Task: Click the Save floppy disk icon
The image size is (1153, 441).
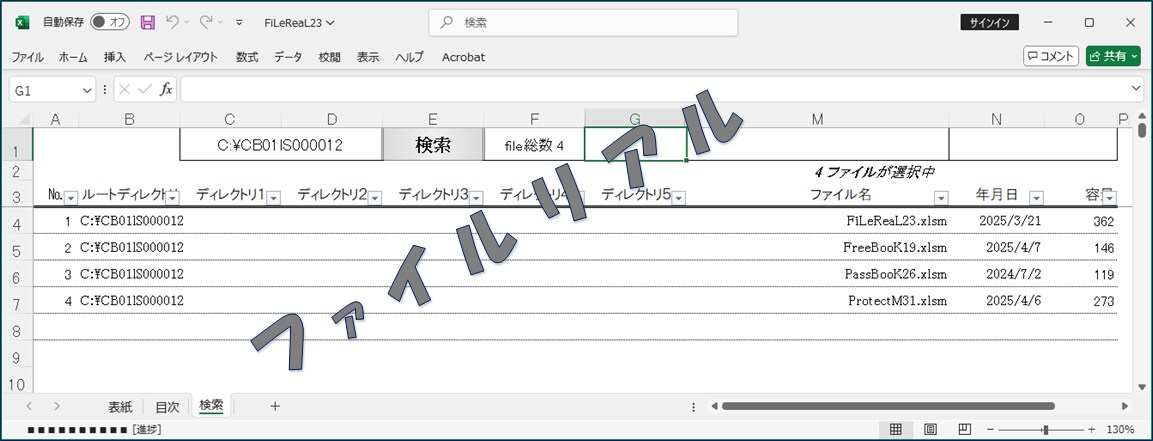Action: click(x=148, y=23)
